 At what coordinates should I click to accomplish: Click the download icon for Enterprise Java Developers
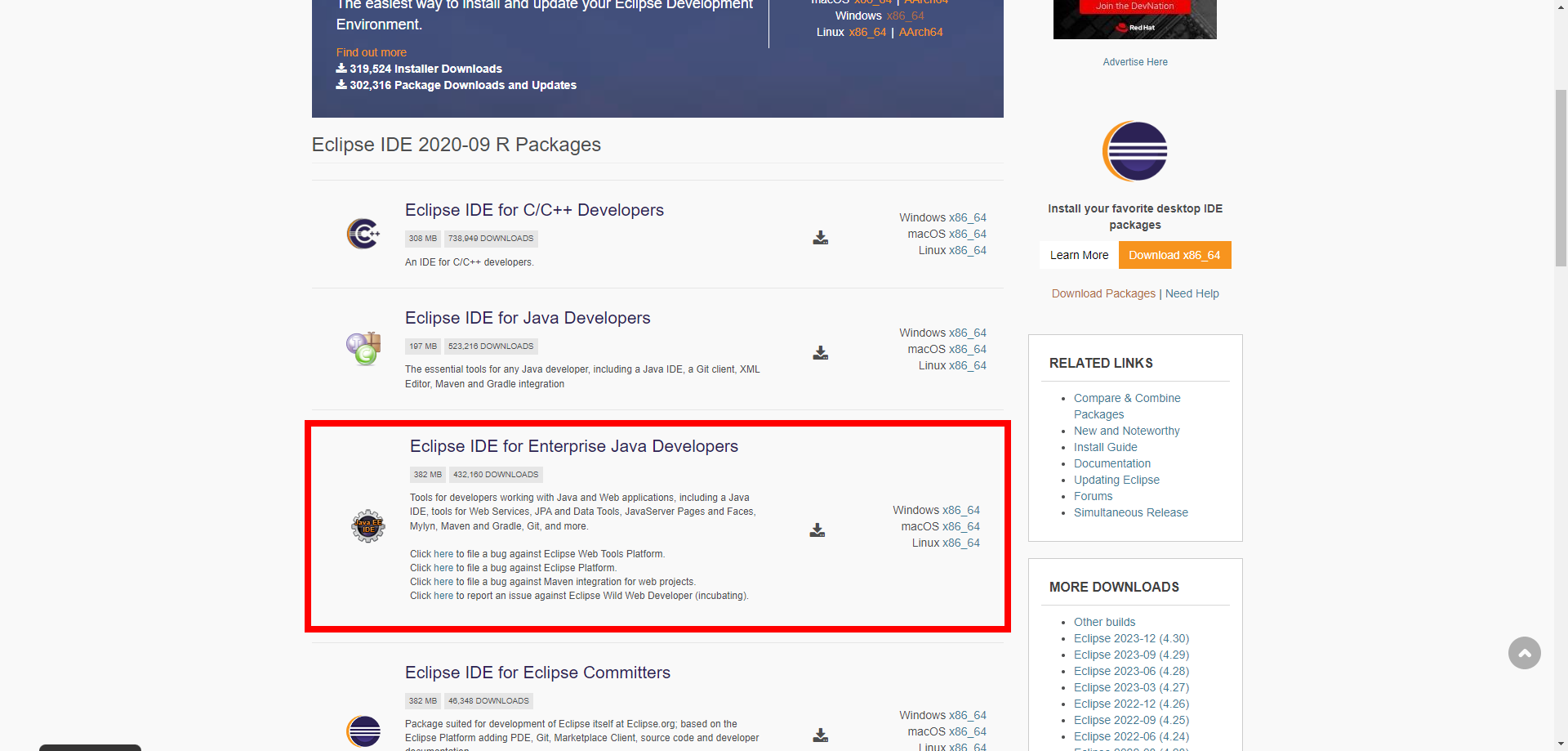[817, 530]
